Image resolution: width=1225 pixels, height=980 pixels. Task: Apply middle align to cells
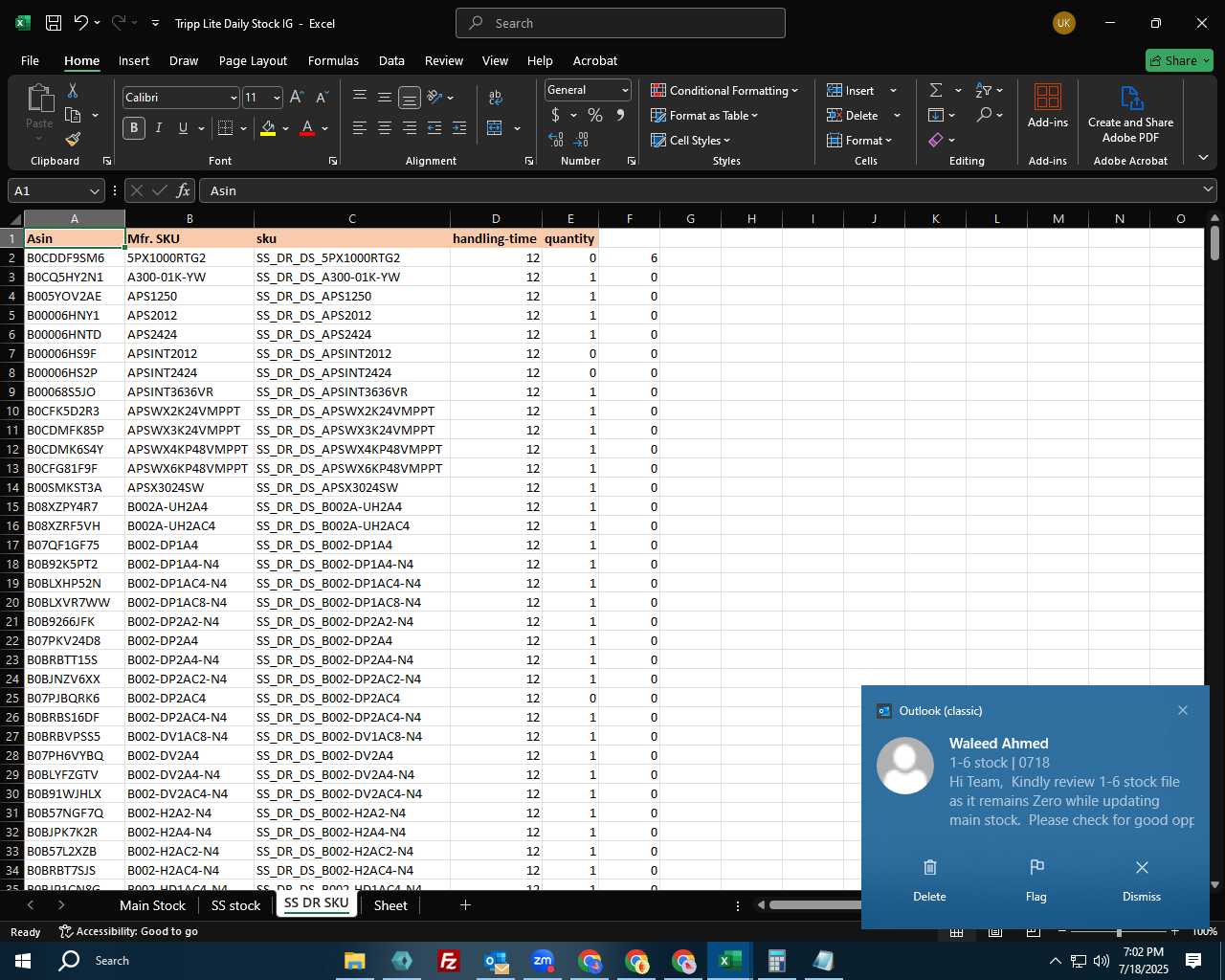(x=385, y=97)
